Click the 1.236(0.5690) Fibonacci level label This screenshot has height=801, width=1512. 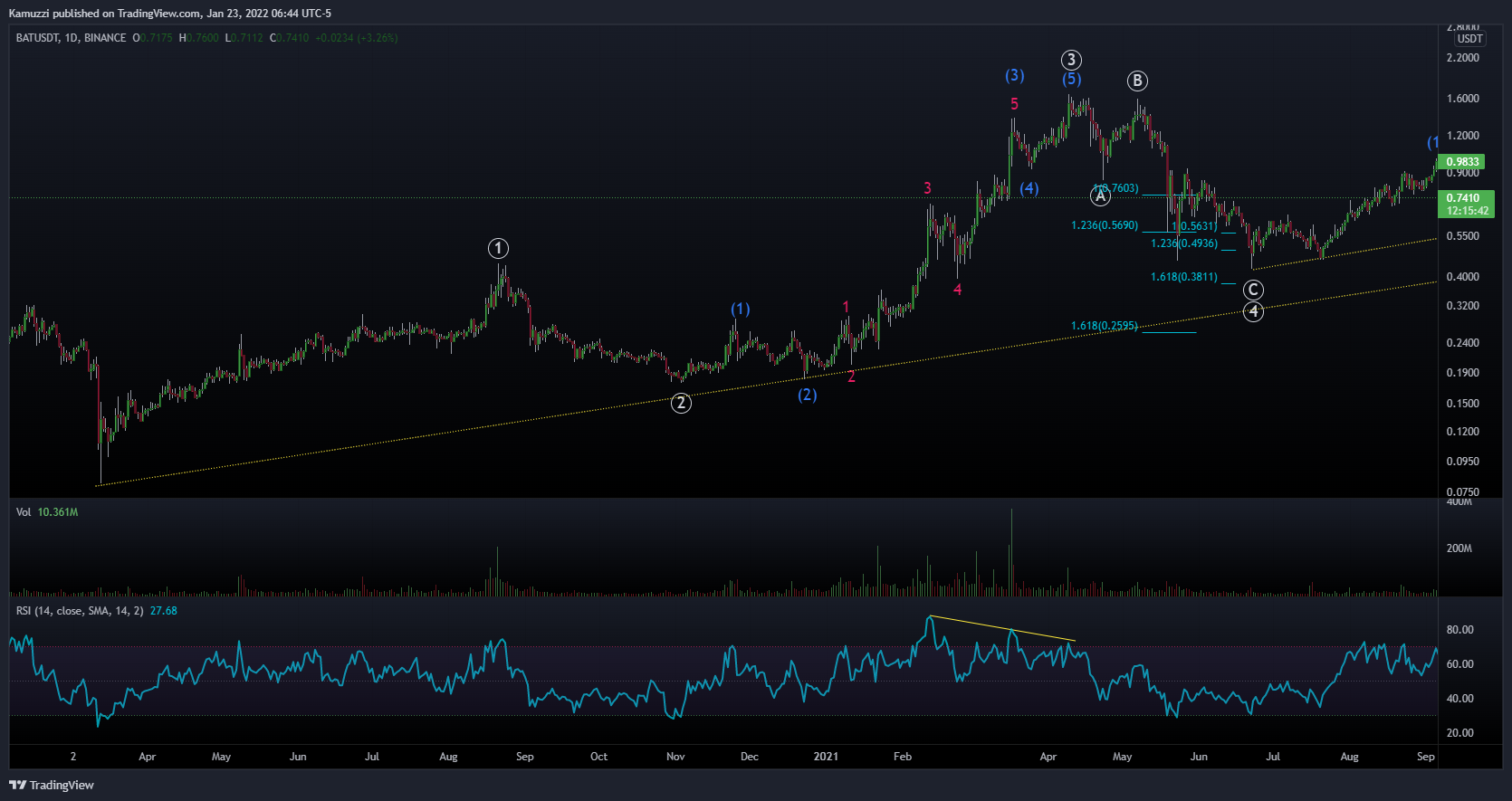(x=1105, y=225)
